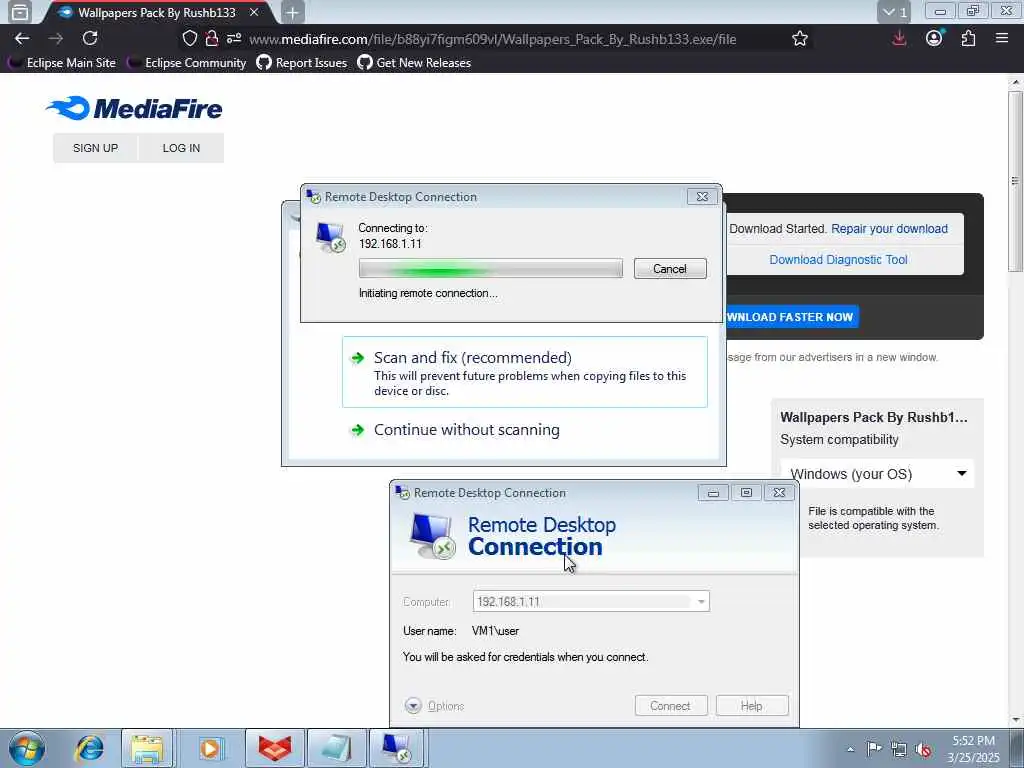Image resolution: width=1024 pixels, height=768 pixels.
Task: Click the forward navigation arrow
Action: pyautogui.click(x=56, y=39)
